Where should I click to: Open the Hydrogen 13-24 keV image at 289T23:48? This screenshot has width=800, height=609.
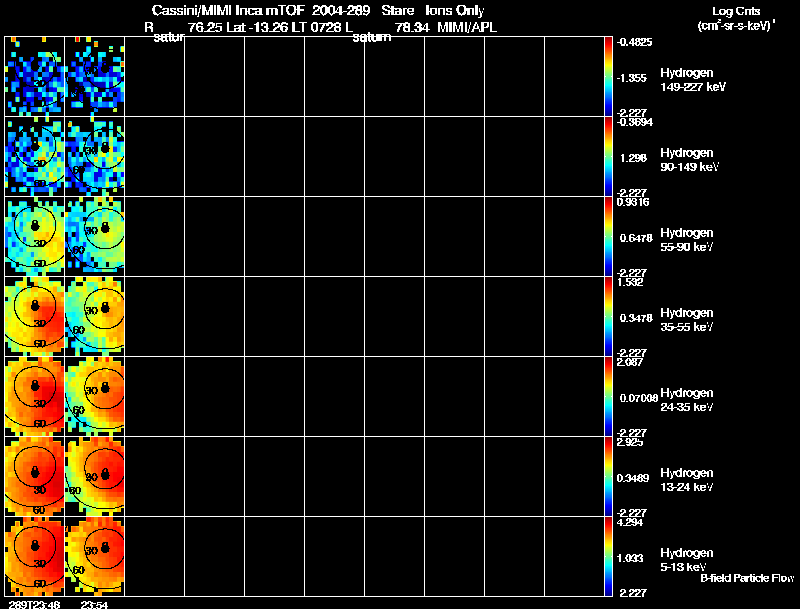click(35, 476)
